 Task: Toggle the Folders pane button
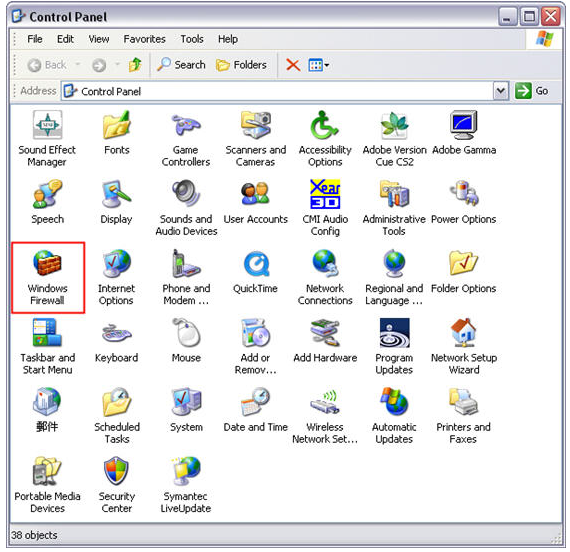point(241,65)
